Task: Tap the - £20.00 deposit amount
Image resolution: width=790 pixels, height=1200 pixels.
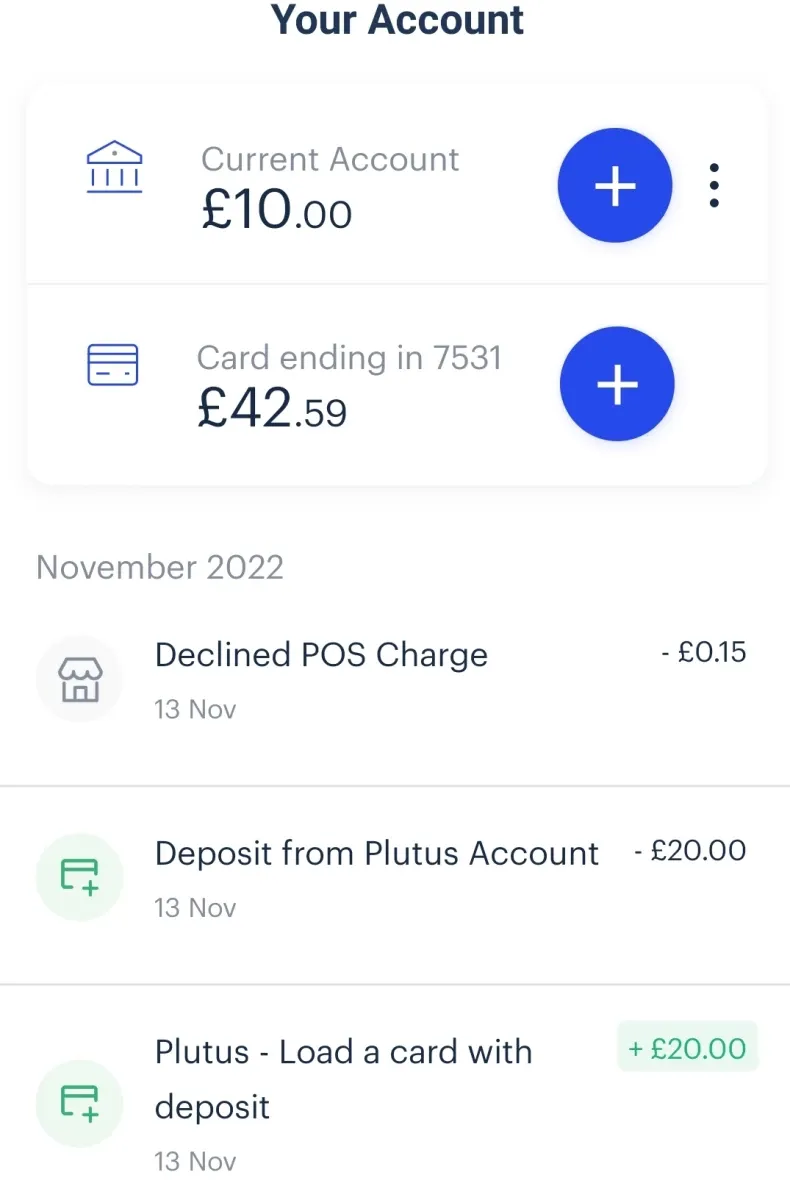Action: (691, 851)
